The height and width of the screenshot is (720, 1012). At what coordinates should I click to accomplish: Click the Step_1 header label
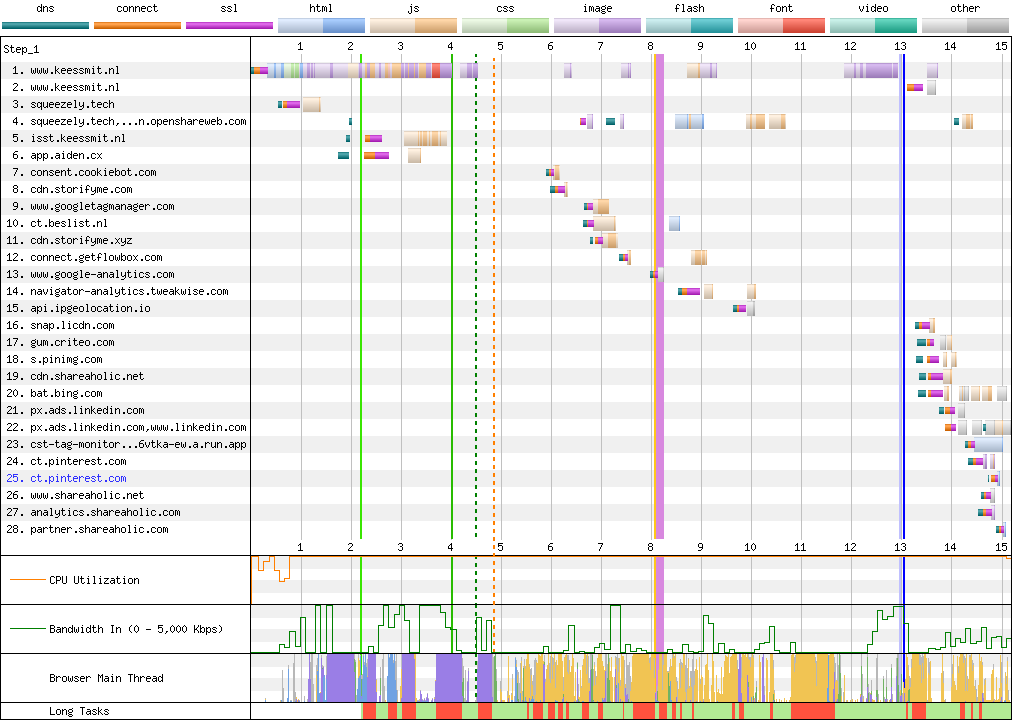click(21, 49)
